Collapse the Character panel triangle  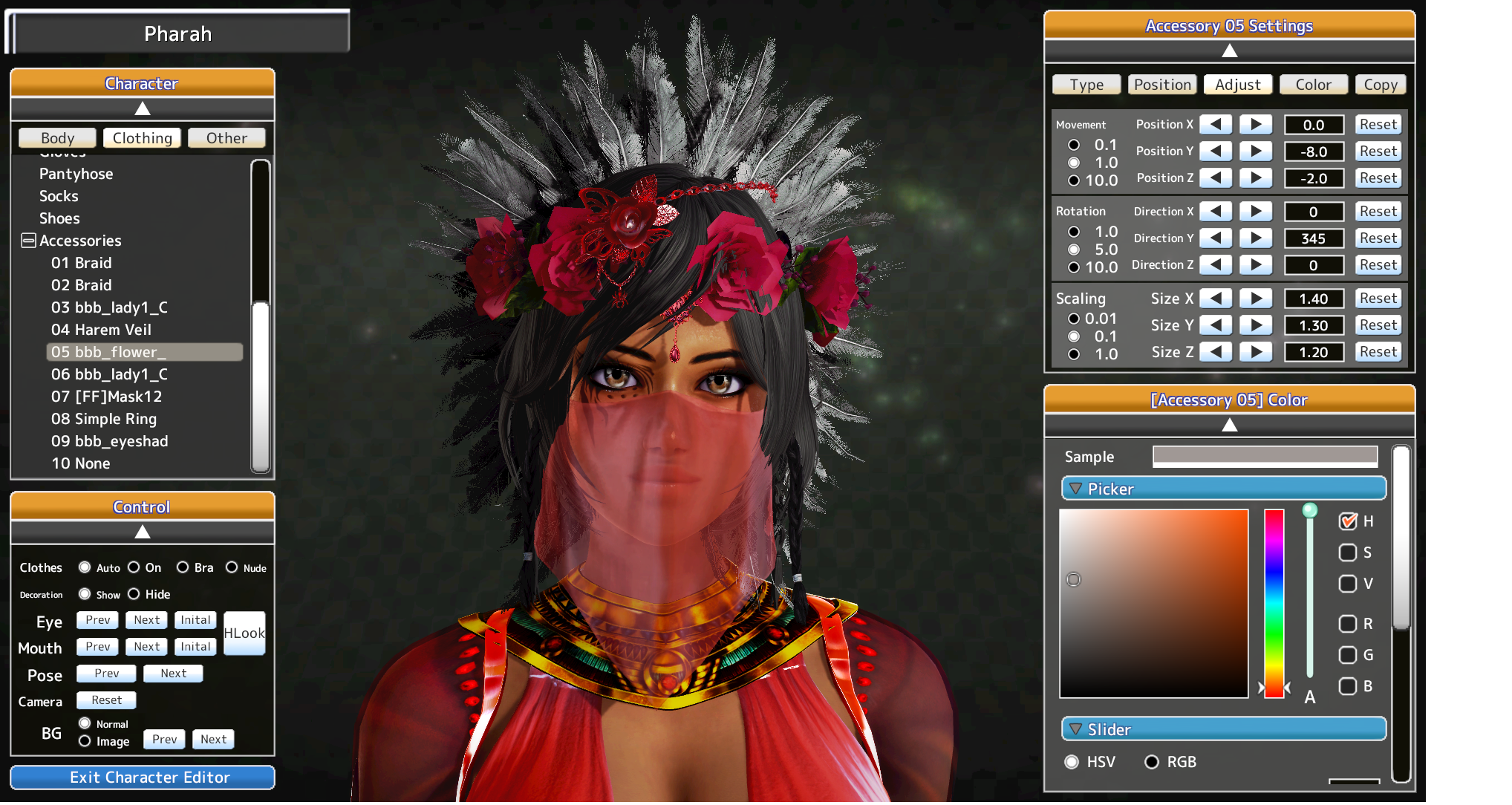click(x=143, y=108)
